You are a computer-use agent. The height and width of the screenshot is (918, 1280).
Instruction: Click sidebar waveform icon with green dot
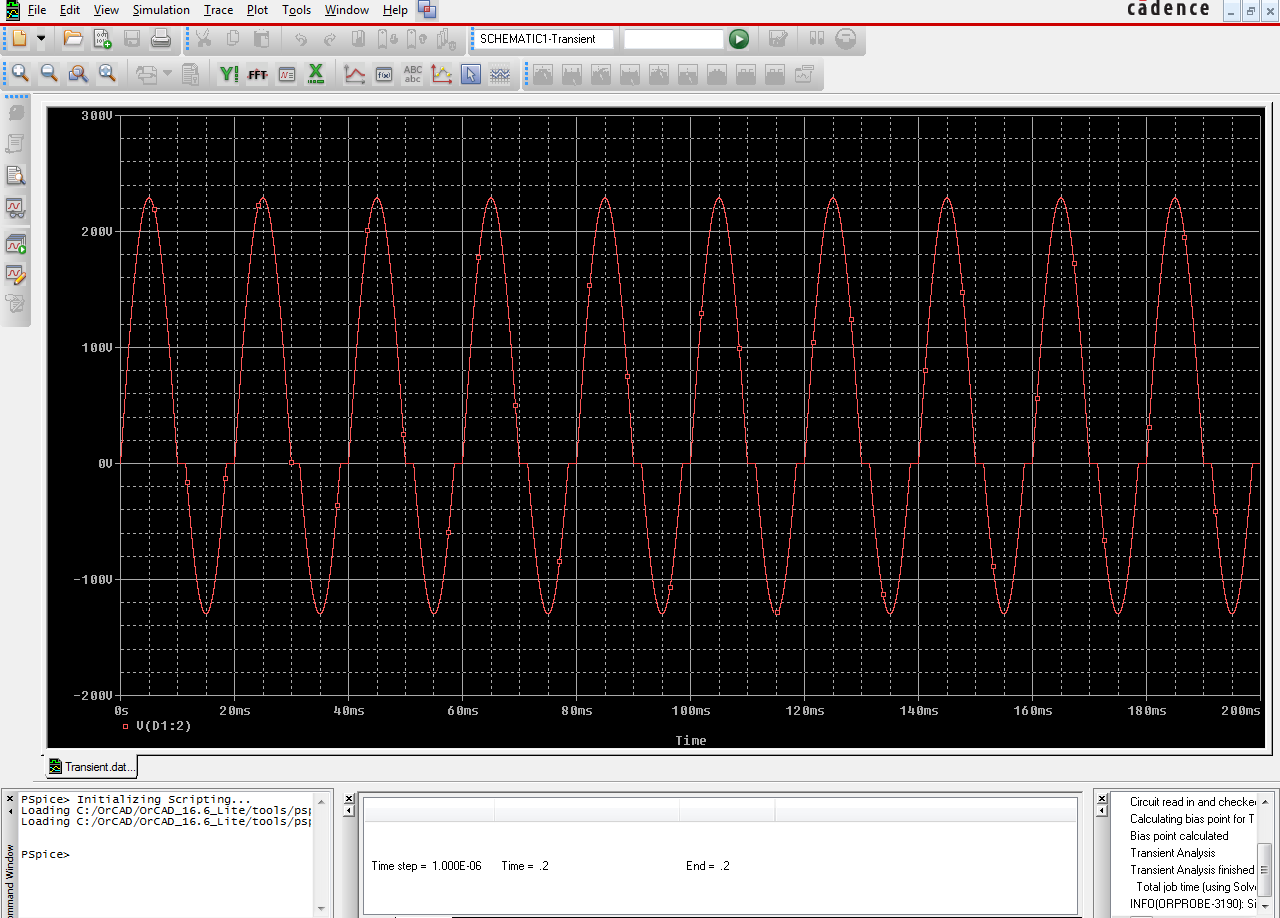pyautogui.click(x=16, y=243)
